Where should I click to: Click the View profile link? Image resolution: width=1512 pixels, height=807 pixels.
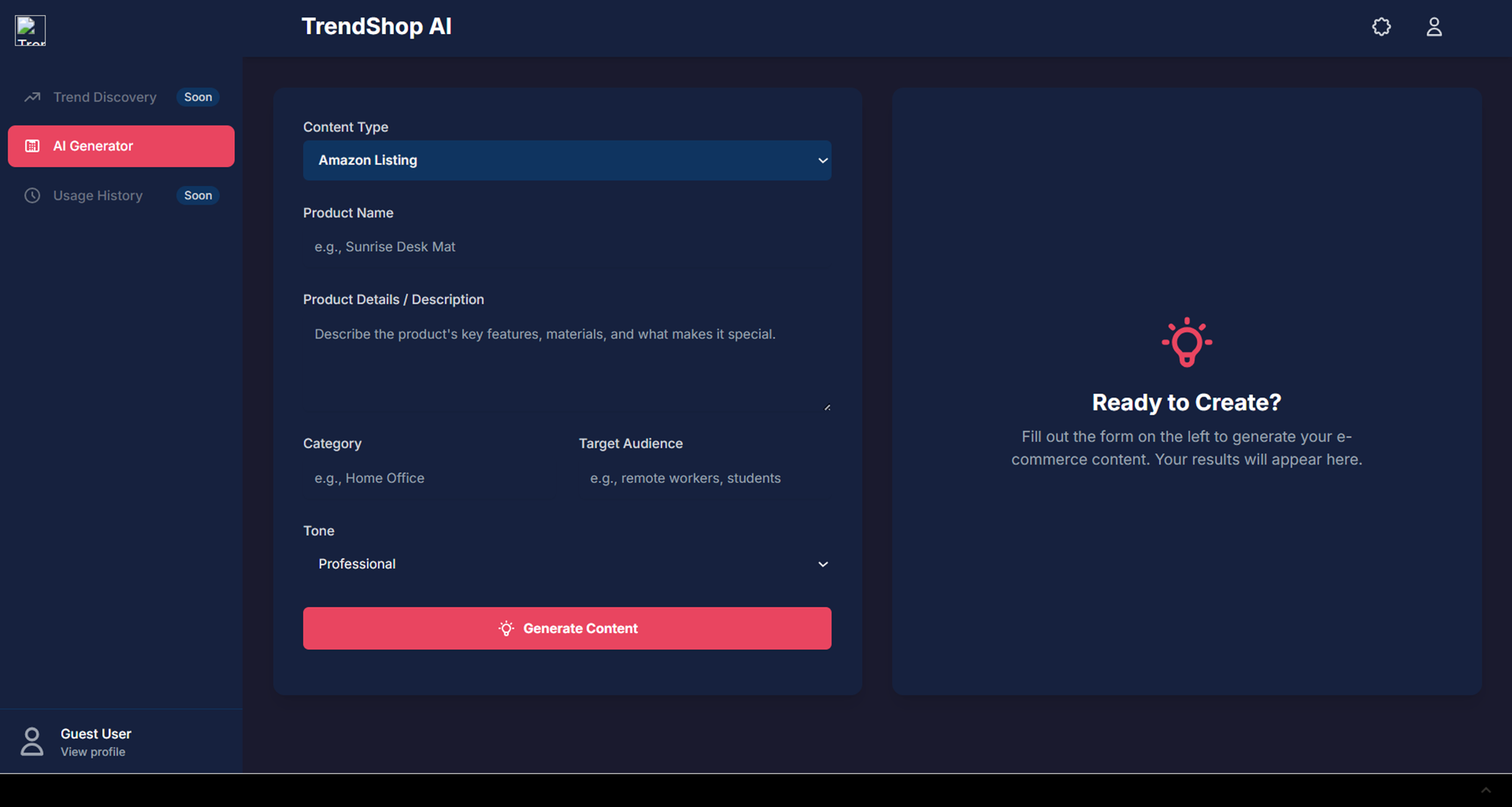point(93,752)
